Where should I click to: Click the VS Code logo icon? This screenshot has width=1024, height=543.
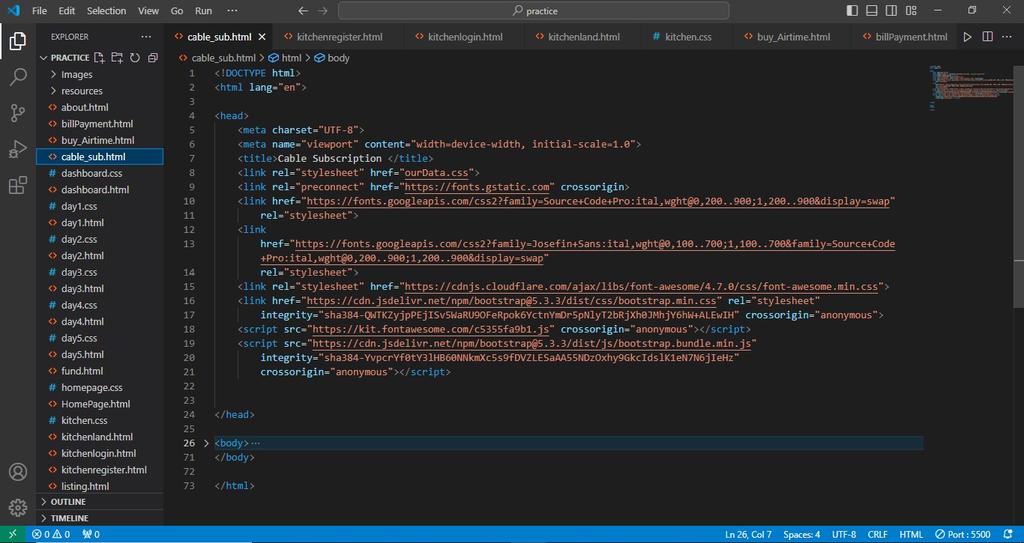tap(14, 10)
